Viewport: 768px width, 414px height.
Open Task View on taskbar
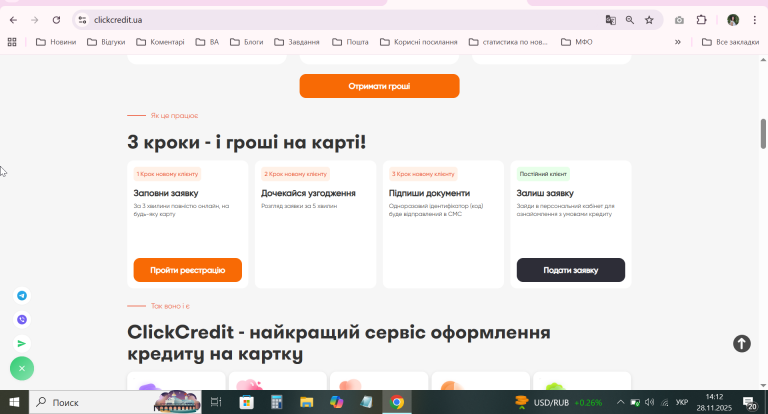[x=216, y=402]
